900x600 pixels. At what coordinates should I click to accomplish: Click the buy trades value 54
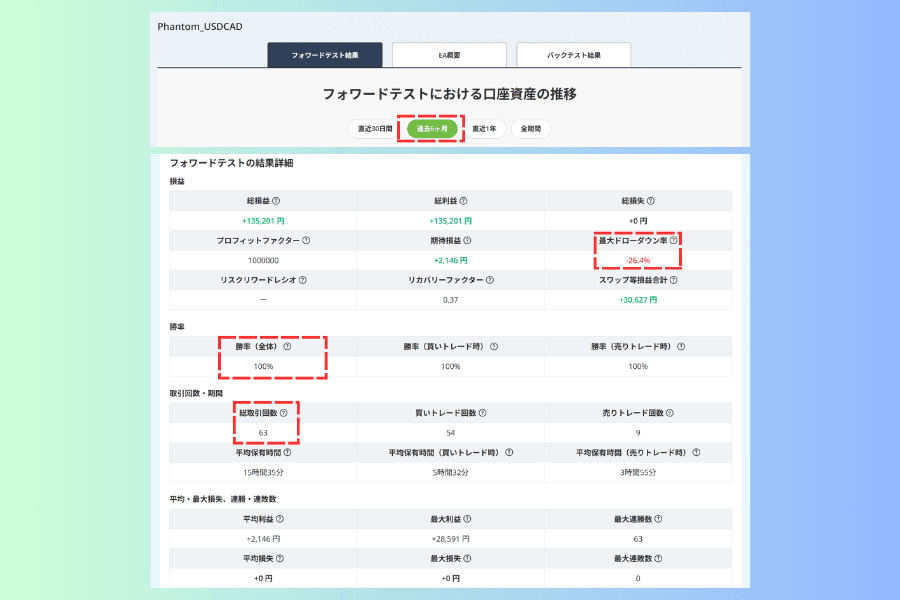click(451, 433)
